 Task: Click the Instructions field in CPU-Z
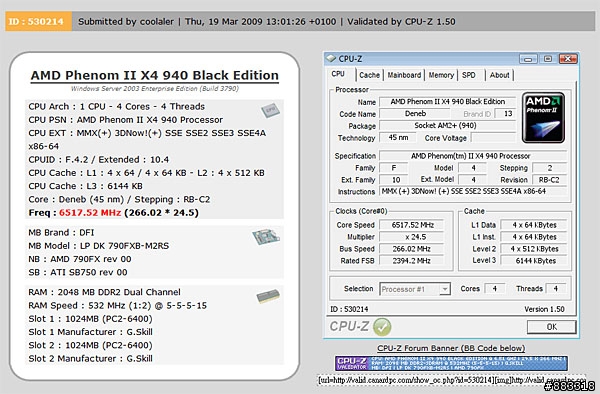[473, 191]
